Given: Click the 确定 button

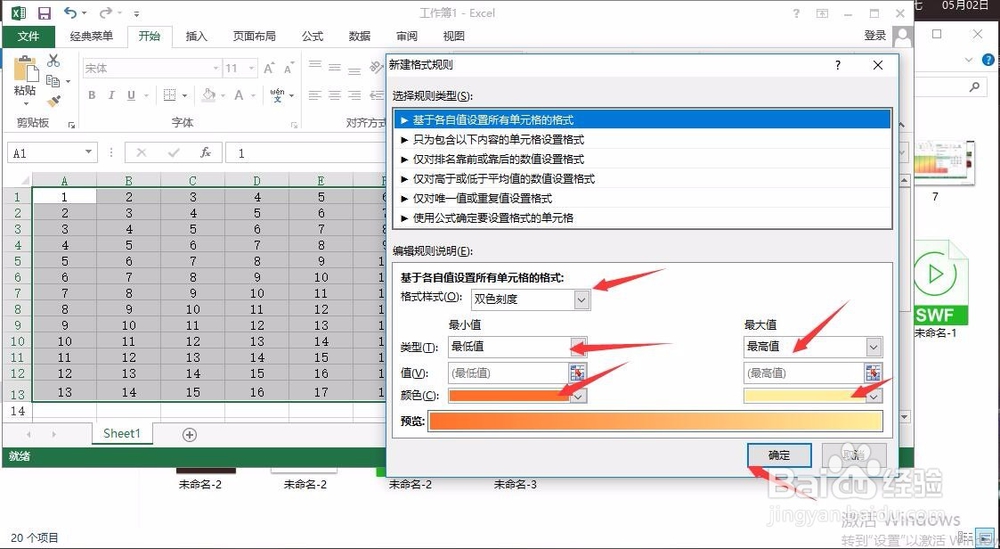Looking at the screenshot, I should (x=779, y=455).
